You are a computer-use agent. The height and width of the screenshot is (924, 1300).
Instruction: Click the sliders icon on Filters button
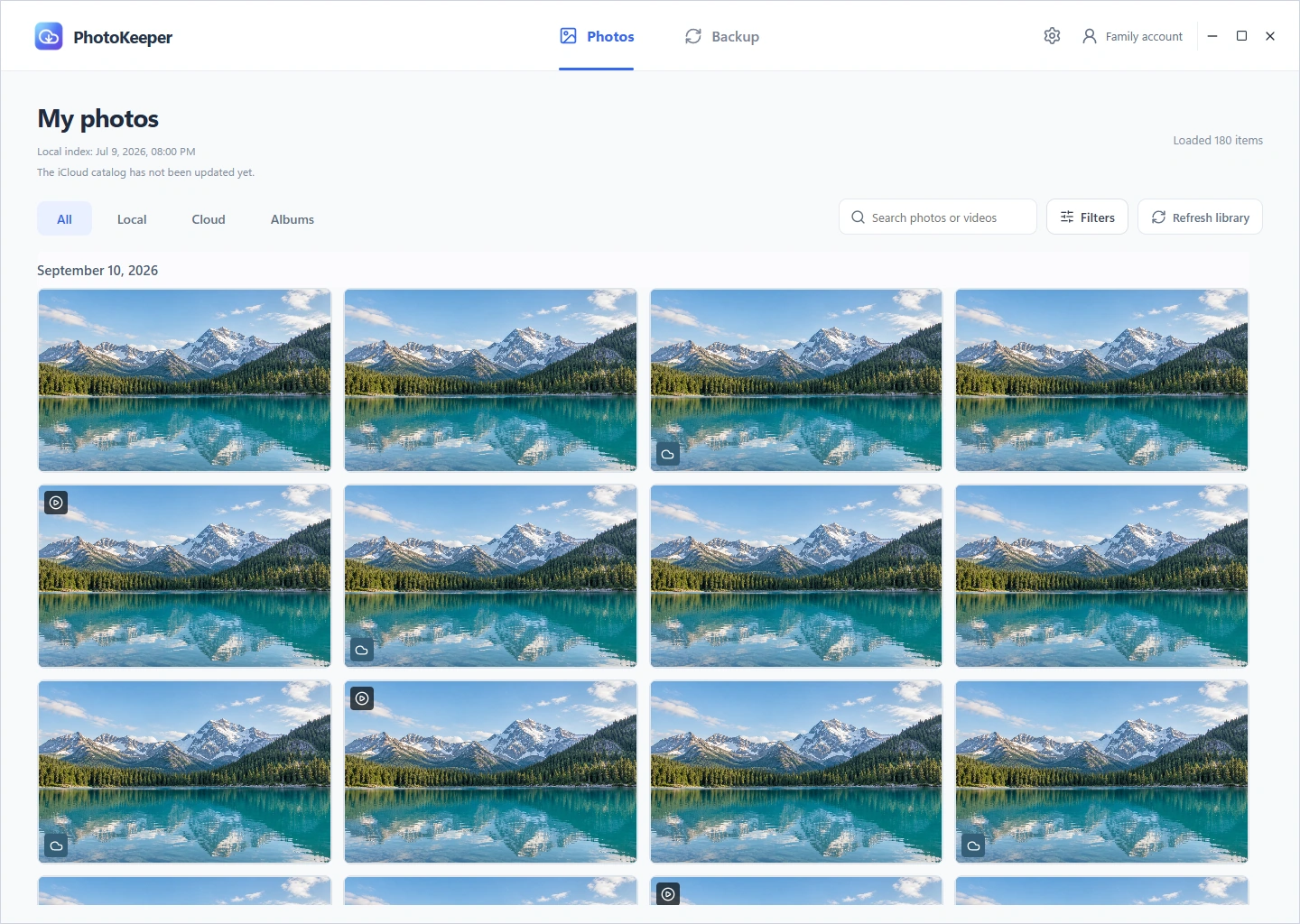tap(1067, 217)
